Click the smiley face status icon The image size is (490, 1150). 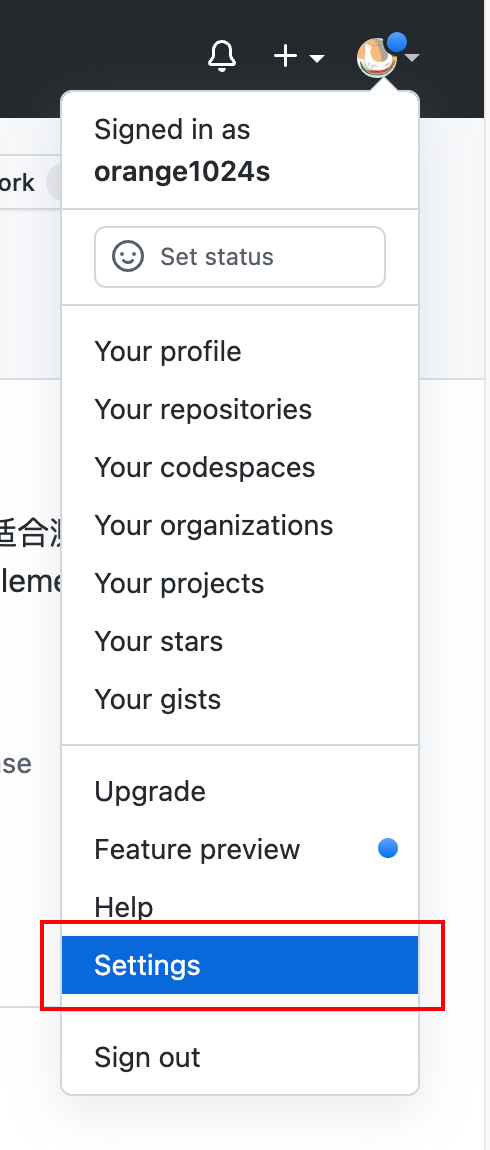coord(128,257)
